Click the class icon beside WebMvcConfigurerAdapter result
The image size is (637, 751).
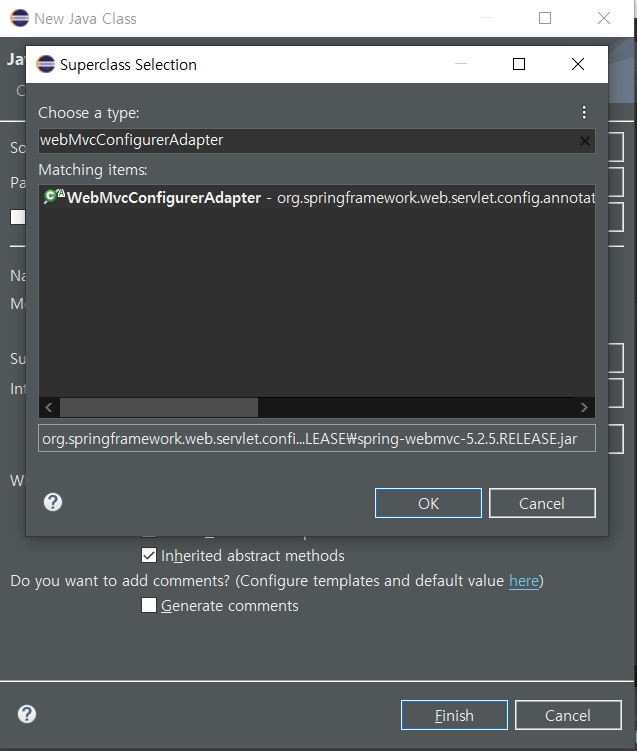[54, 196]
